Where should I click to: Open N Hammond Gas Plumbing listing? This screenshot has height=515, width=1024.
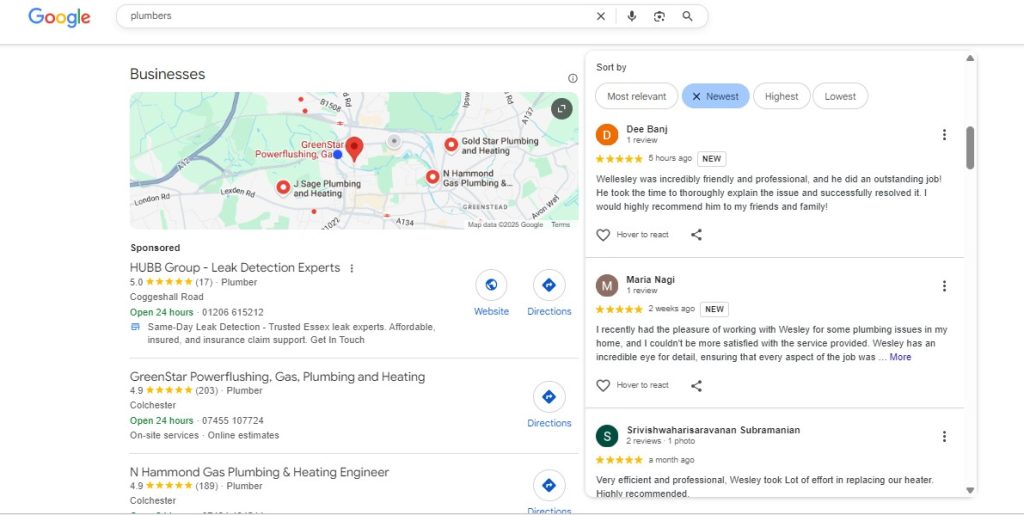259,472
